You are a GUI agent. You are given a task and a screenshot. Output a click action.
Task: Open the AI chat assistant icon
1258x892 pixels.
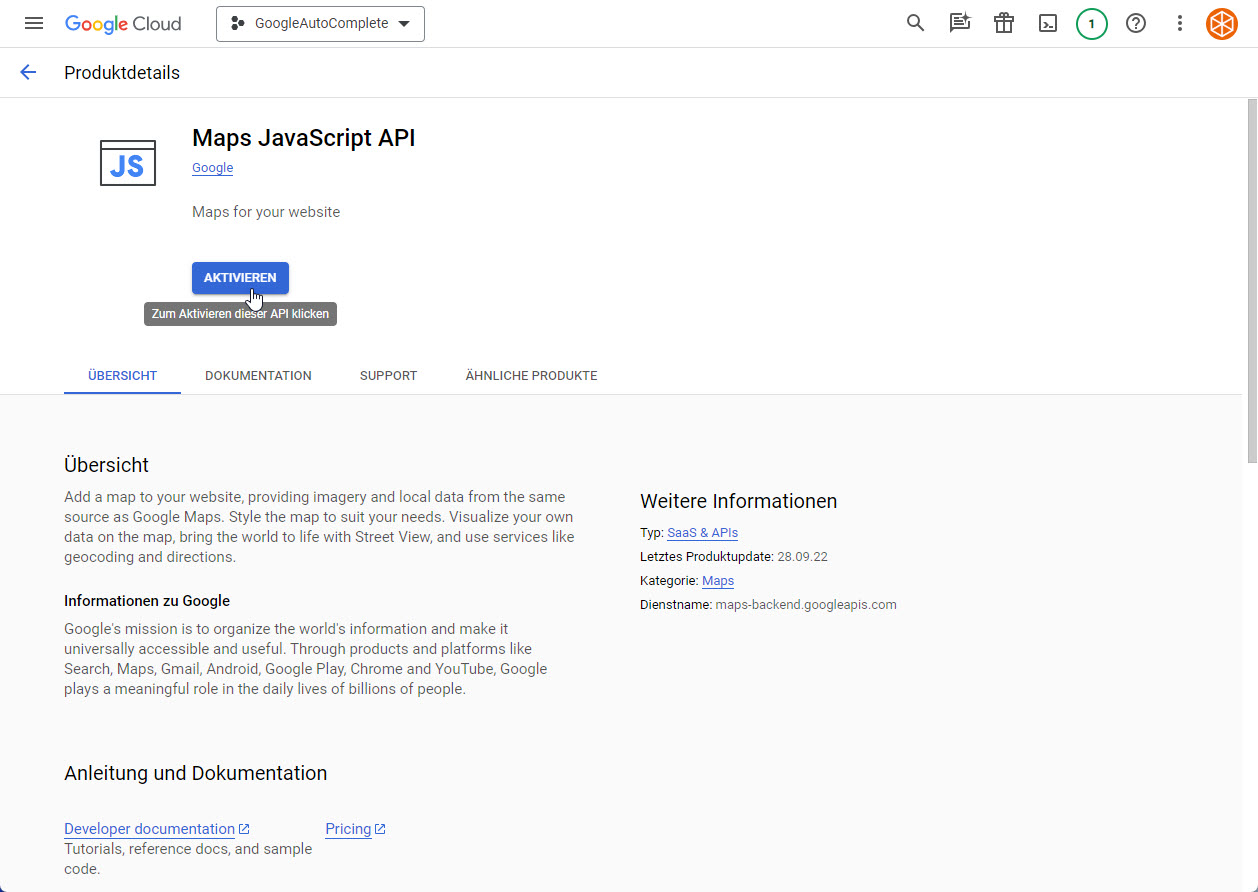coord(960,23)
